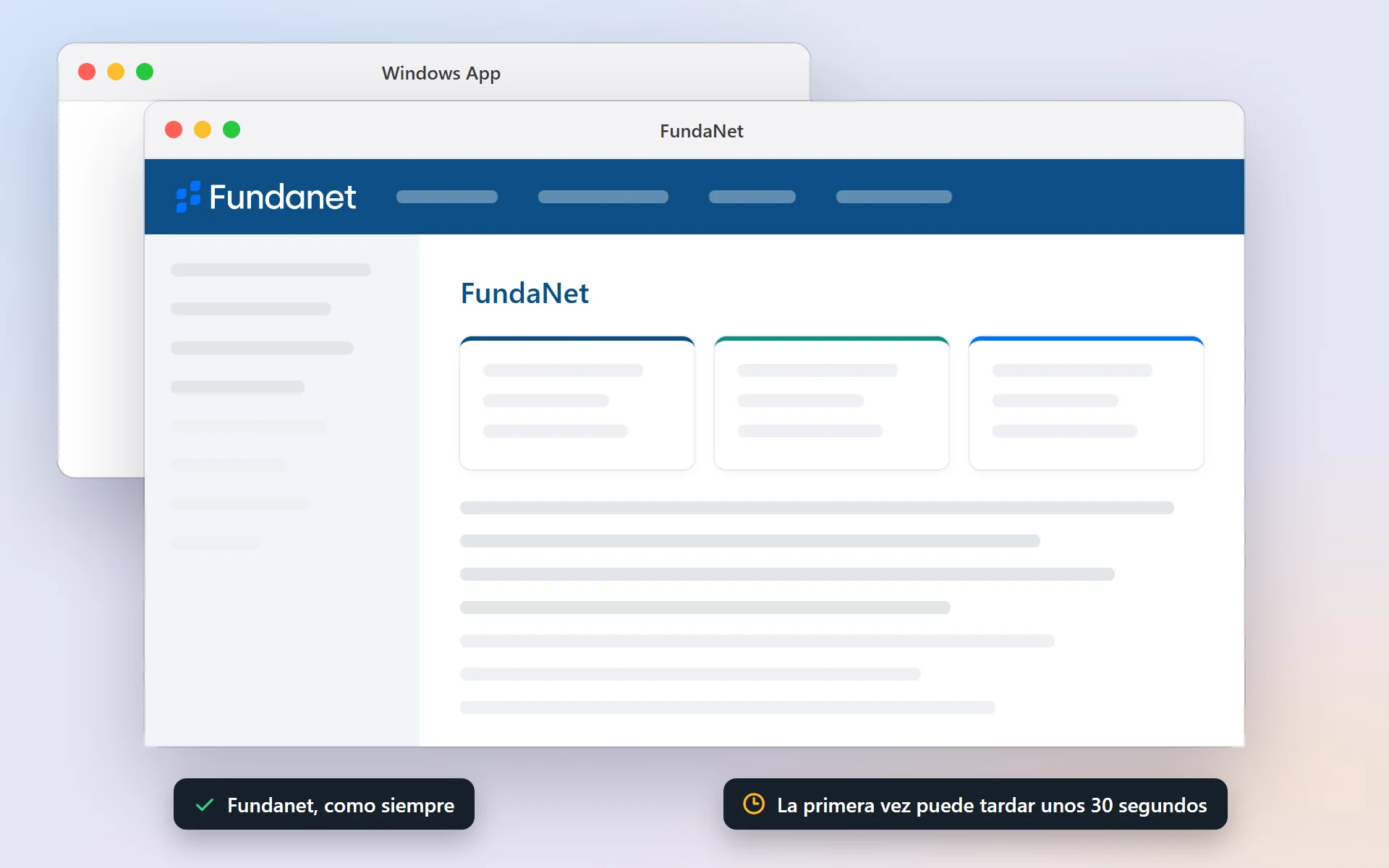Select the fourth placeholder item in navigation bar
Screen dimensions: 1389x868
894,197
